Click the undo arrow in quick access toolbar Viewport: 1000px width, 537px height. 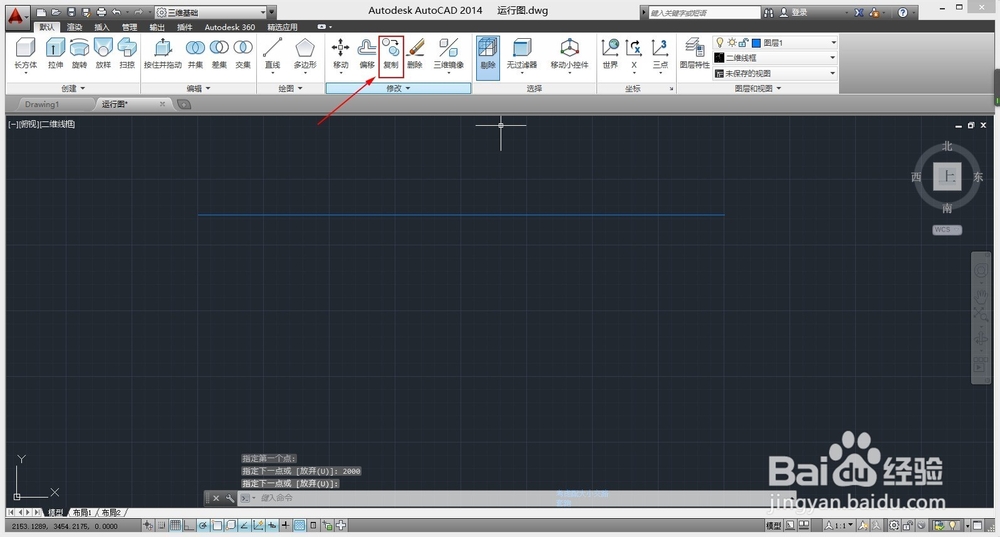pos(116,12)
